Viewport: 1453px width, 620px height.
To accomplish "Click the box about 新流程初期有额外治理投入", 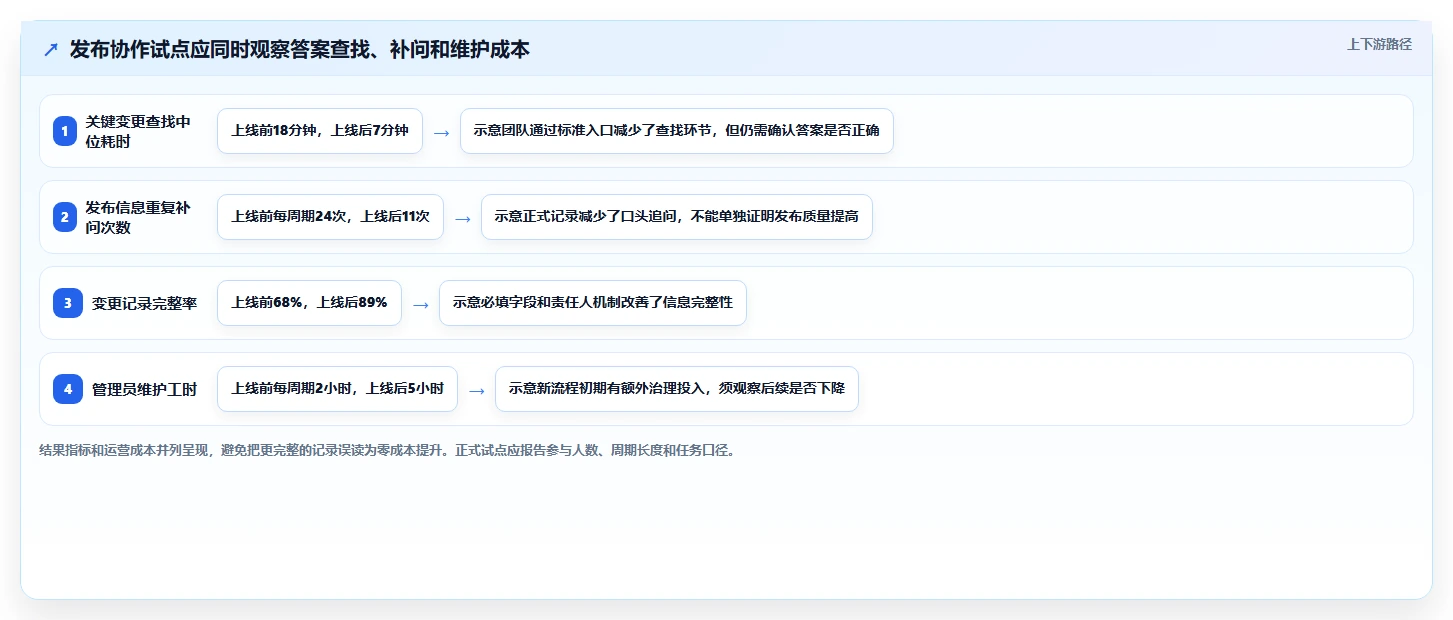I will point(677,389).
